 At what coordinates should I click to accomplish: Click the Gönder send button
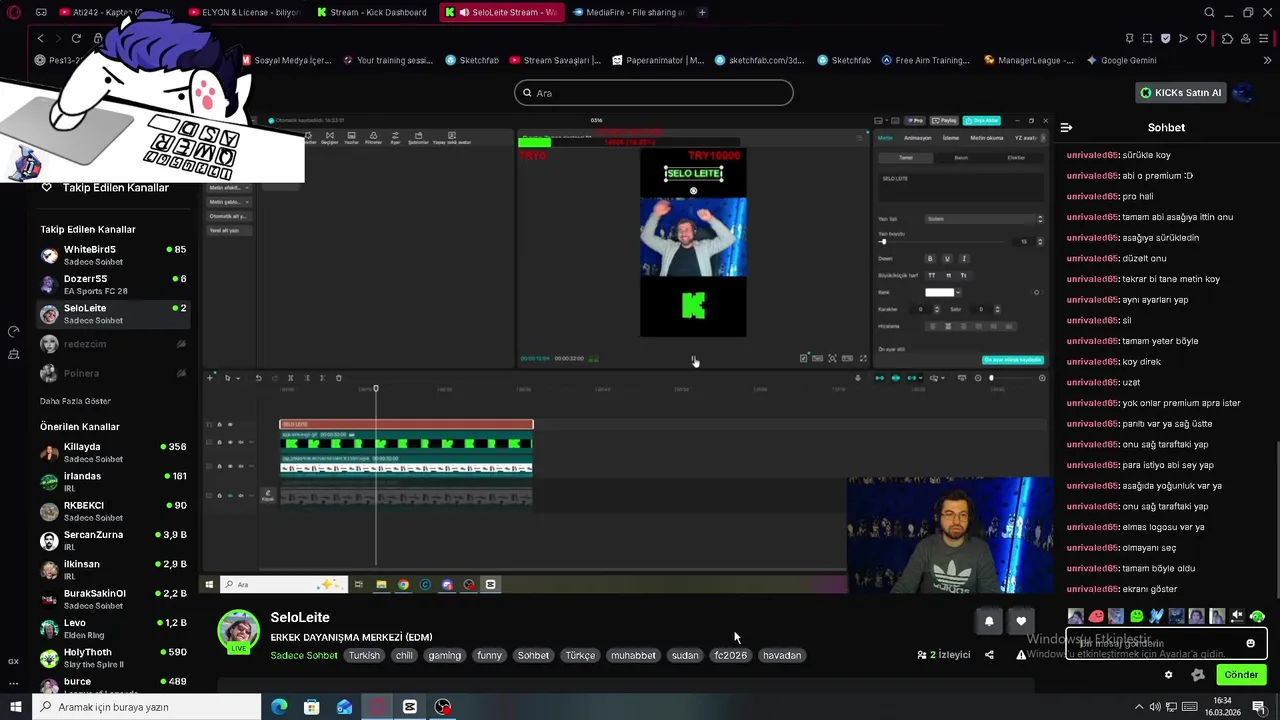1241,675
